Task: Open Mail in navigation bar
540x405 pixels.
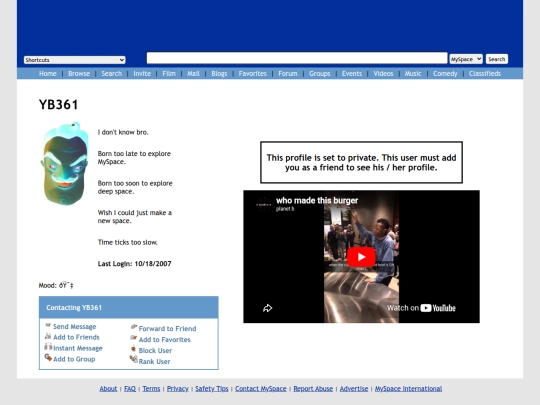Action: 193,74
